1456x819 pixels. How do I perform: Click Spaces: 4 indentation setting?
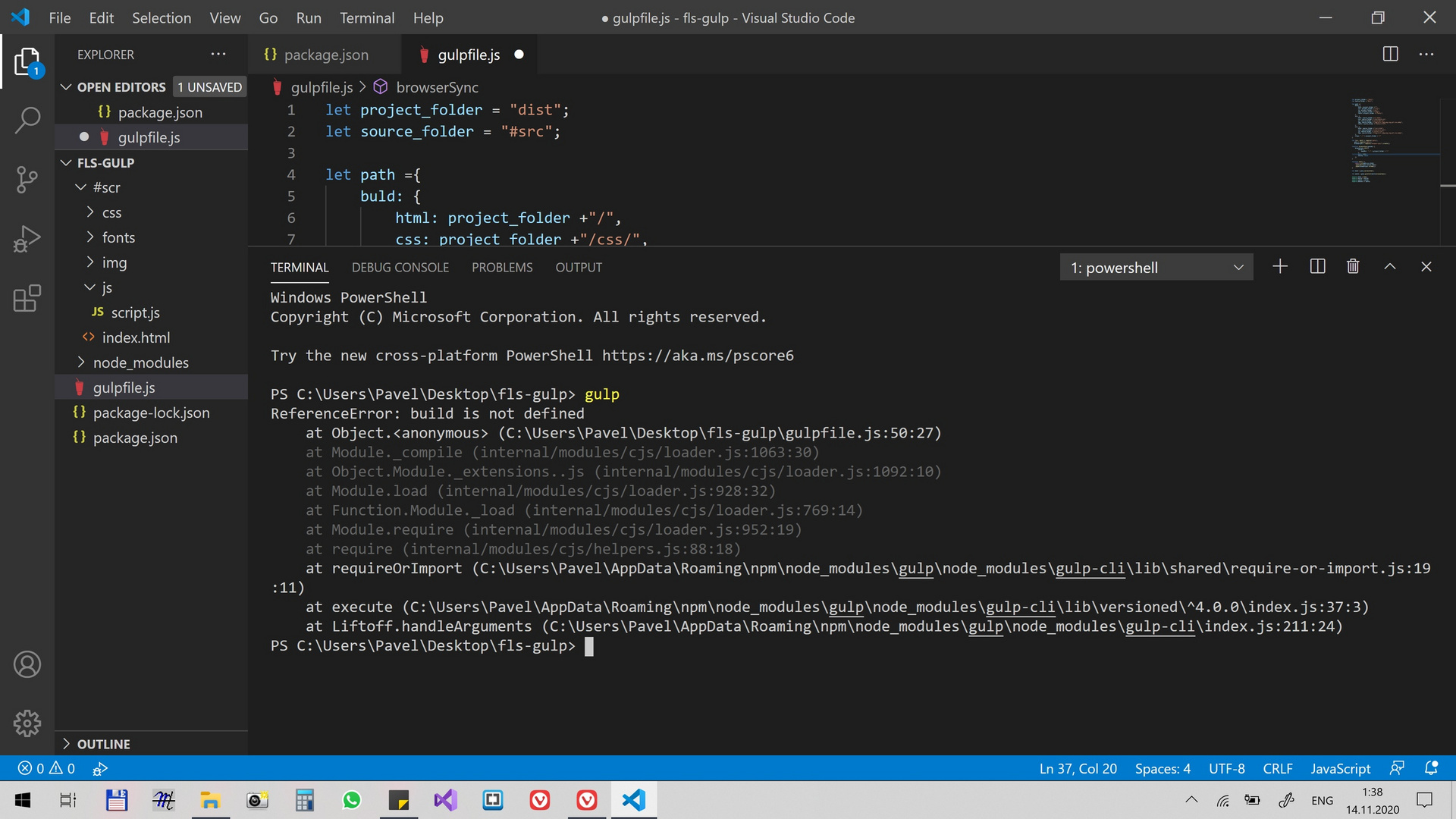tap(1163, 768)
